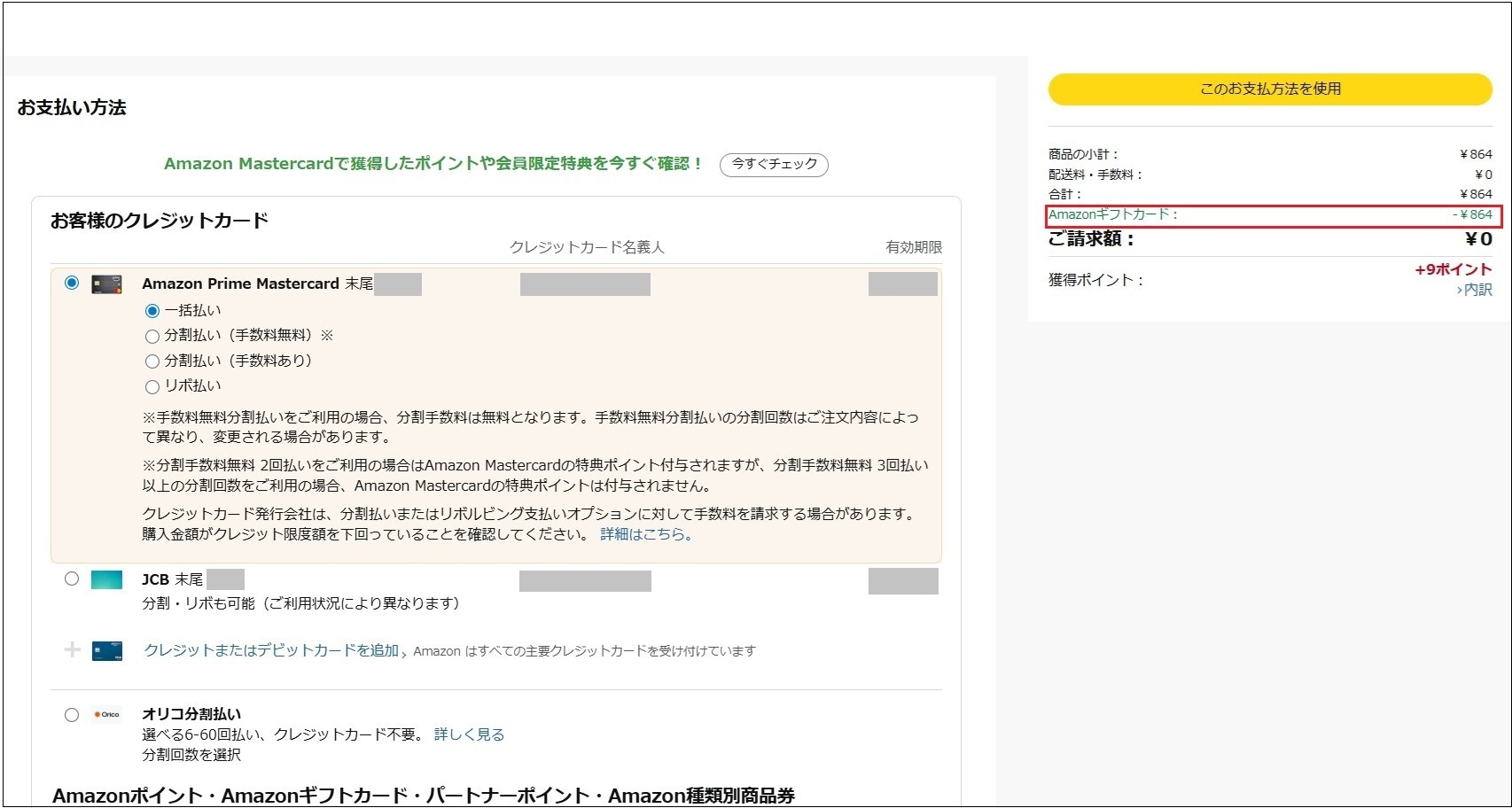
Task: Expand the 内訳 points breakdown
Action: click(1477, 290)
